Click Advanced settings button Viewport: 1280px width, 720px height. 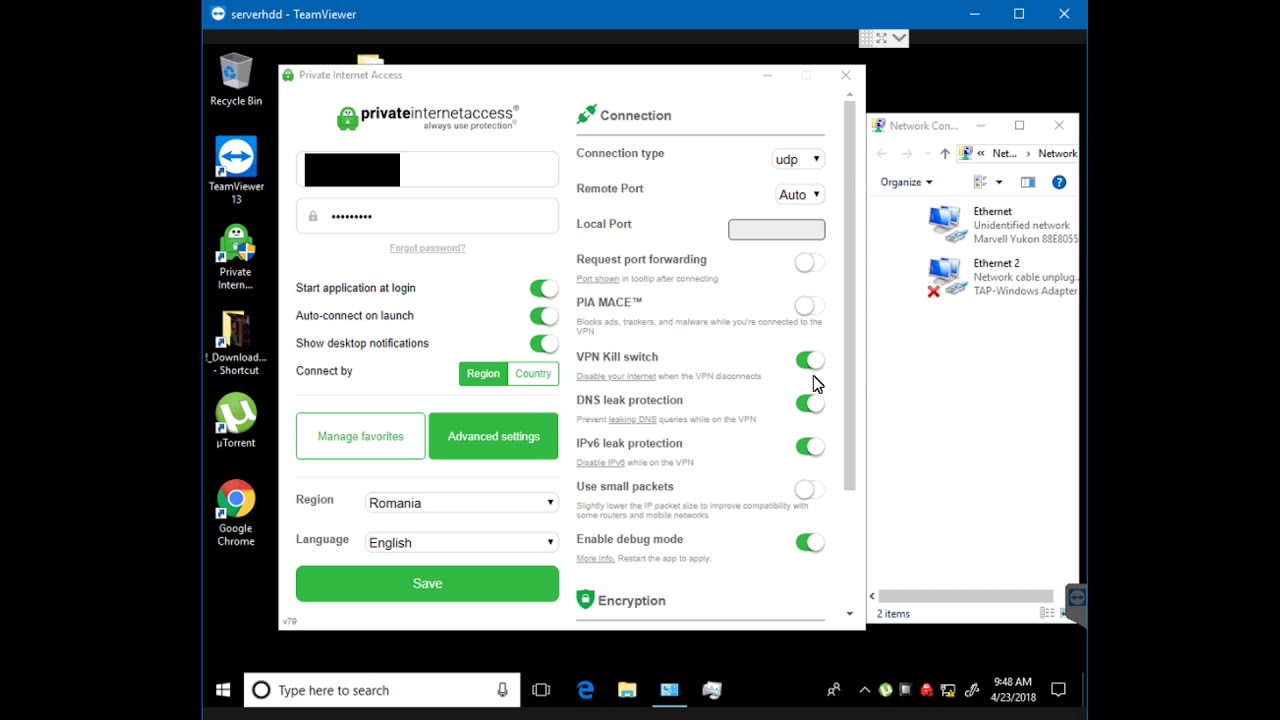coord(493,436)
